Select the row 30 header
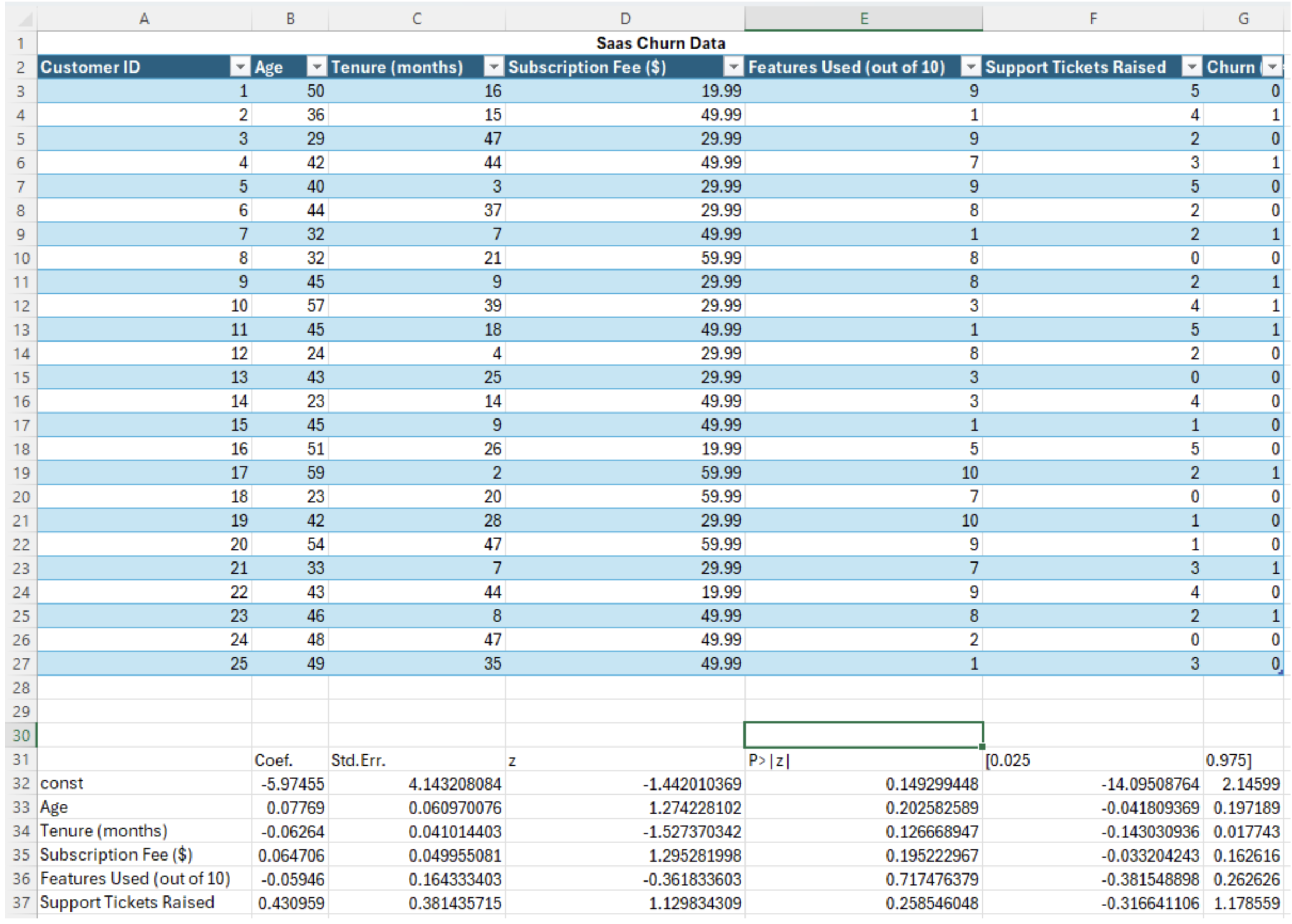This screenshot has width=1292, height=924. (21, 735)
